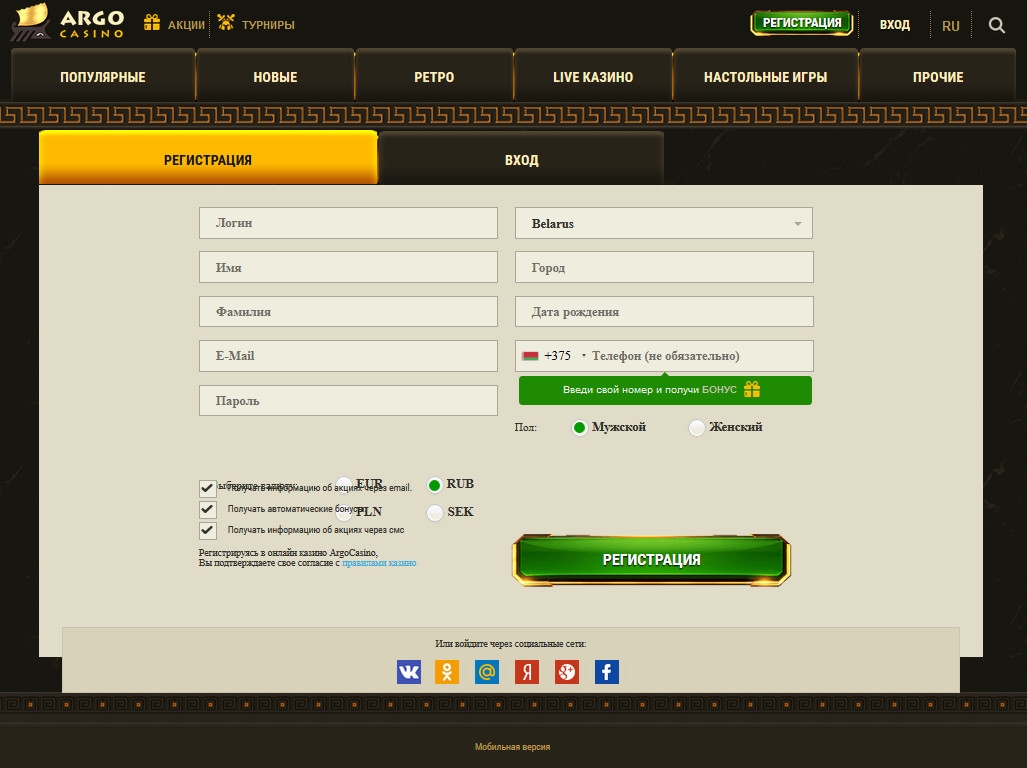The width and height of the screenshot is (1027, 768).
Task: Toggle automatic bonuses checkbox
Action: pos(208,509)
